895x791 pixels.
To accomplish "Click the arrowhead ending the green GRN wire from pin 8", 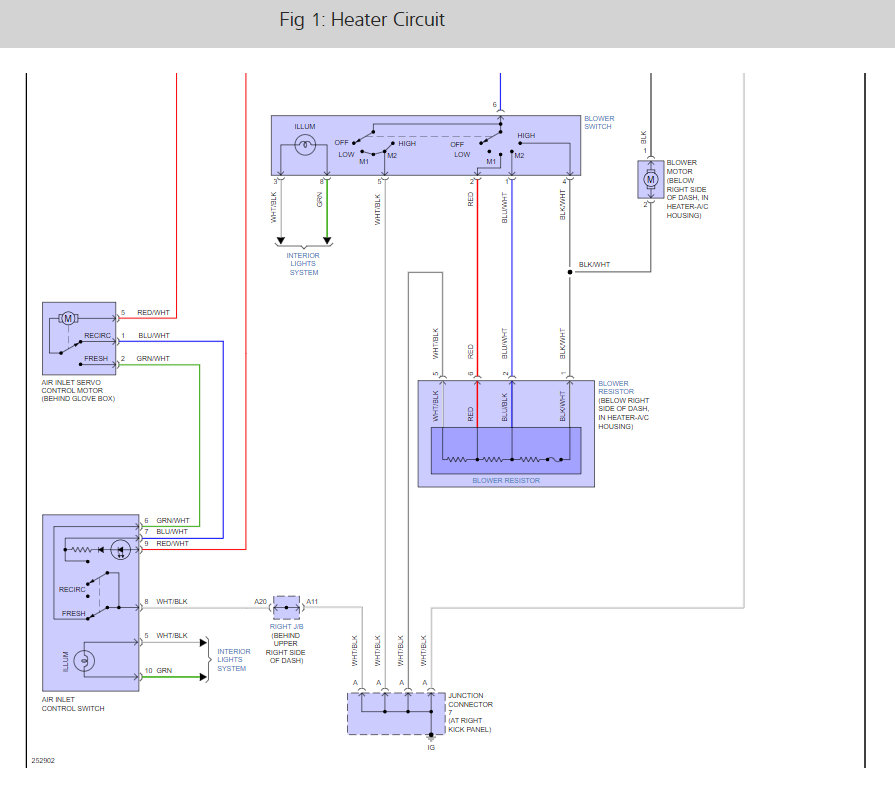I will [327, 241].
